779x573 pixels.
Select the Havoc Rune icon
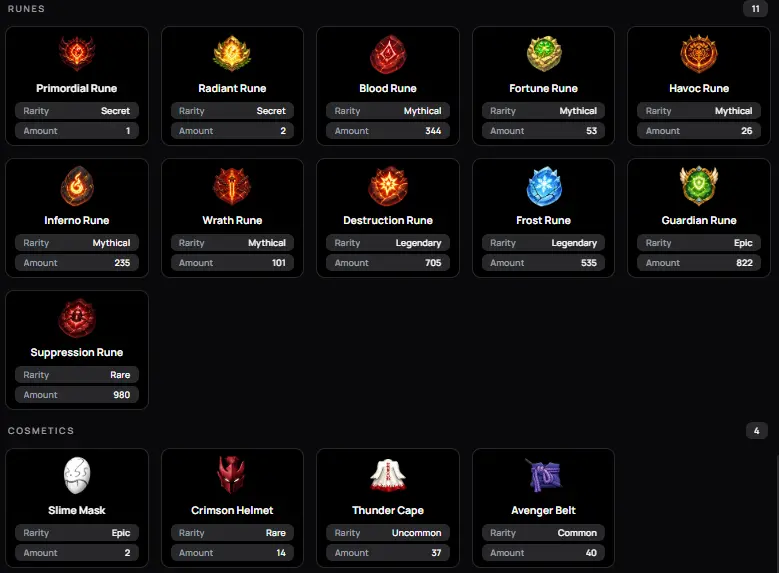point(699,53)
